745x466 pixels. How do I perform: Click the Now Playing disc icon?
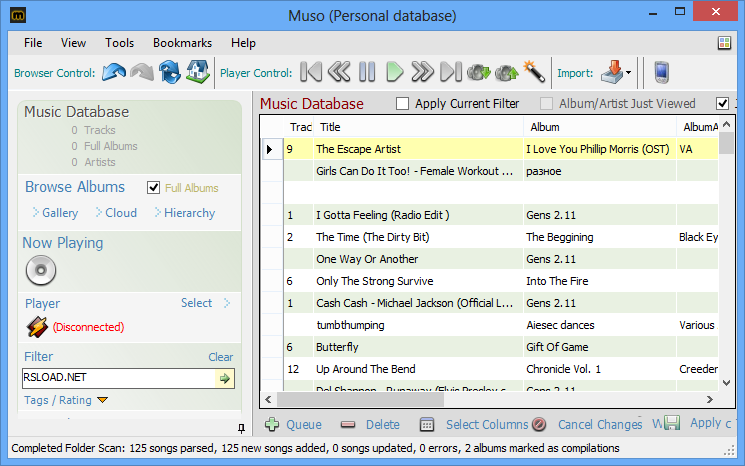[41, 270]
